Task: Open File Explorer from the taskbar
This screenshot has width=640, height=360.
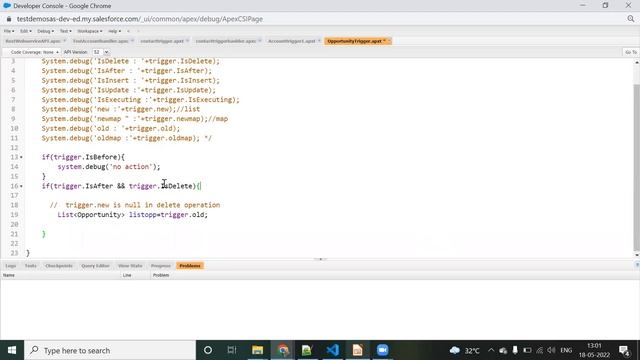Action: [x=258, y=350]
